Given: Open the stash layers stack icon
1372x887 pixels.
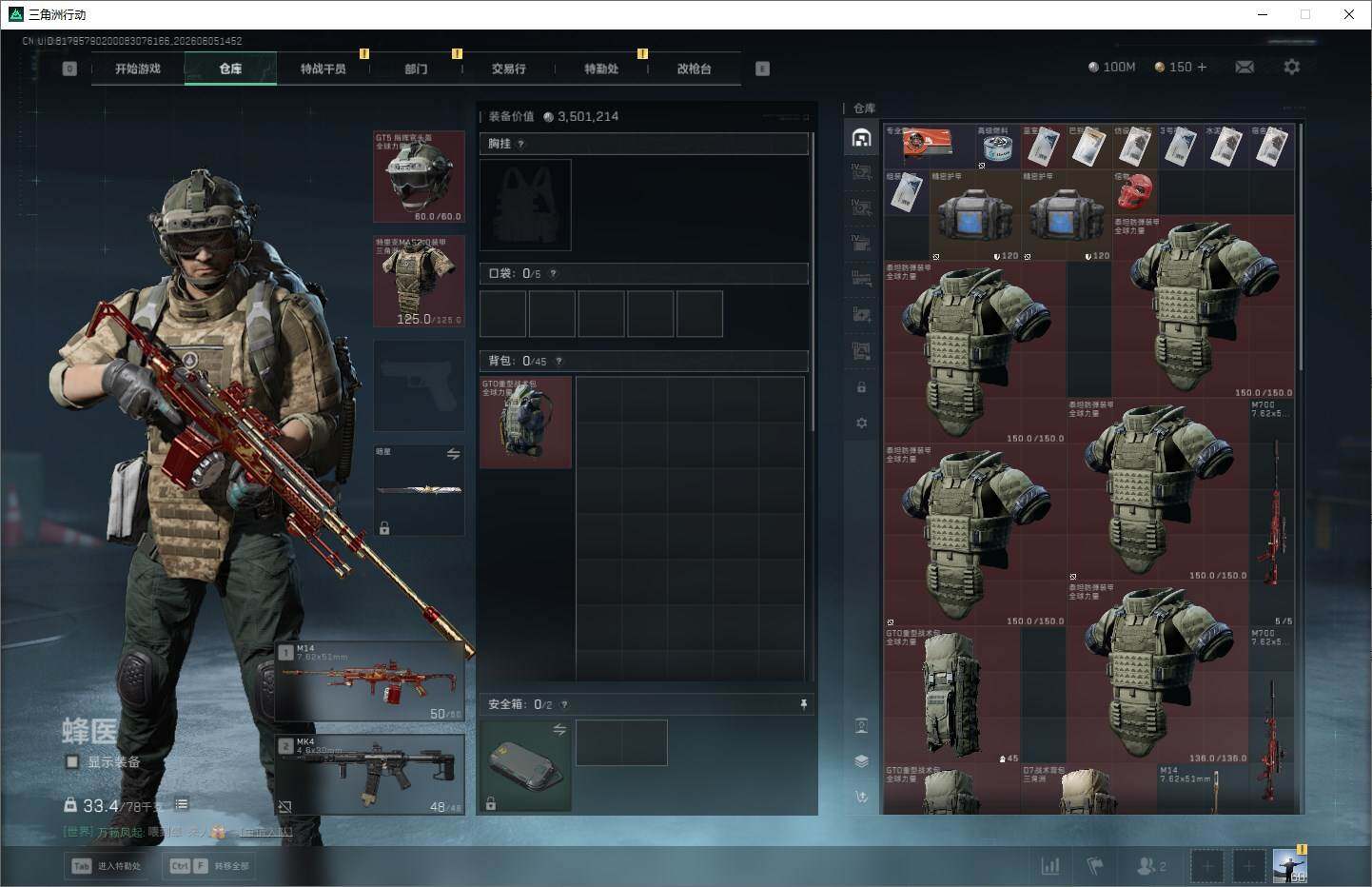Looking at the screenshot, I should pyautogui.click(x=861, y=761).
